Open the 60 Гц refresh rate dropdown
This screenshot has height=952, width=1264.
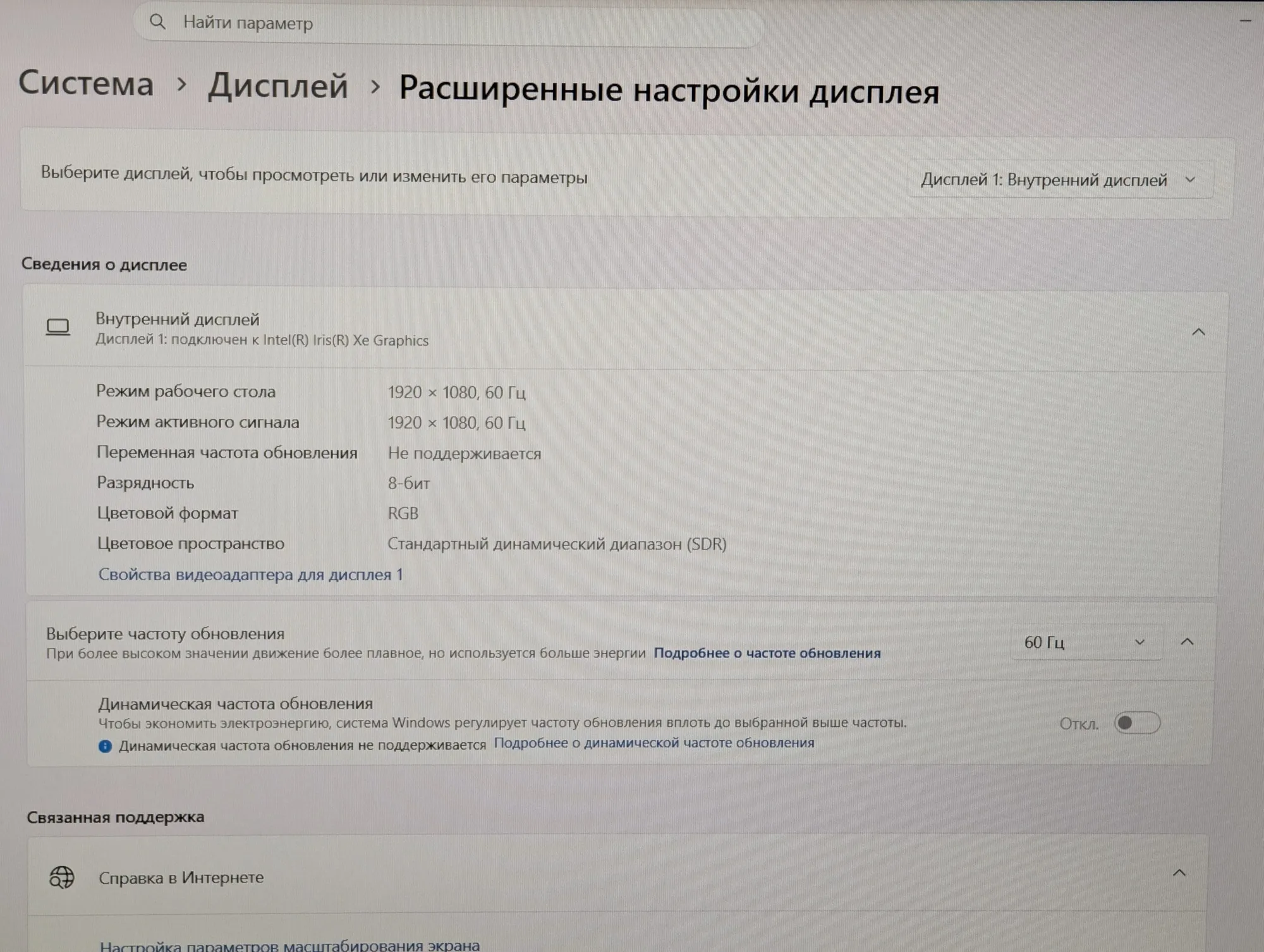(1086, 642)
